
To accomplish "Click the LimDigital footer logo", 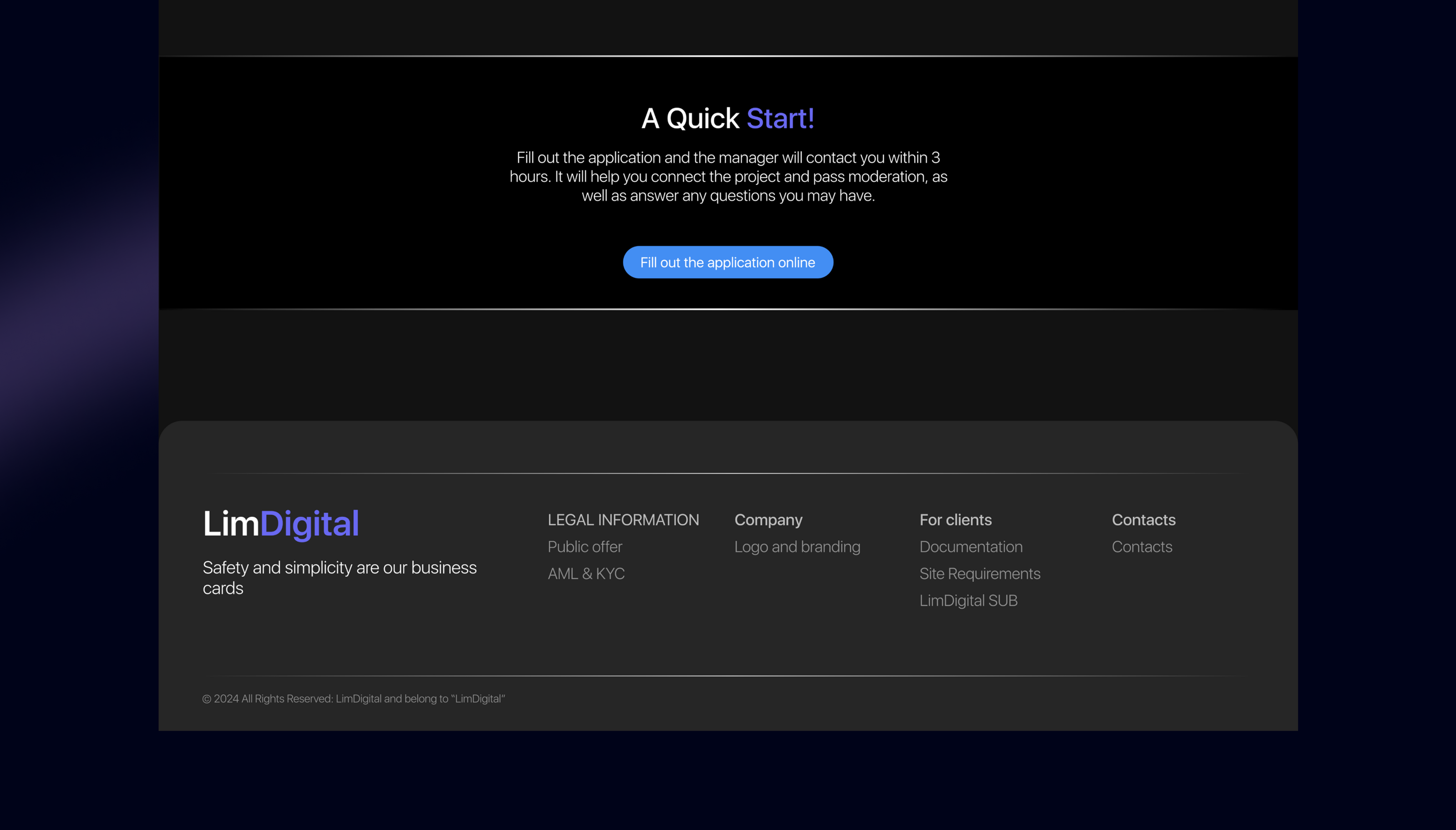I will (x=281, y=523).
